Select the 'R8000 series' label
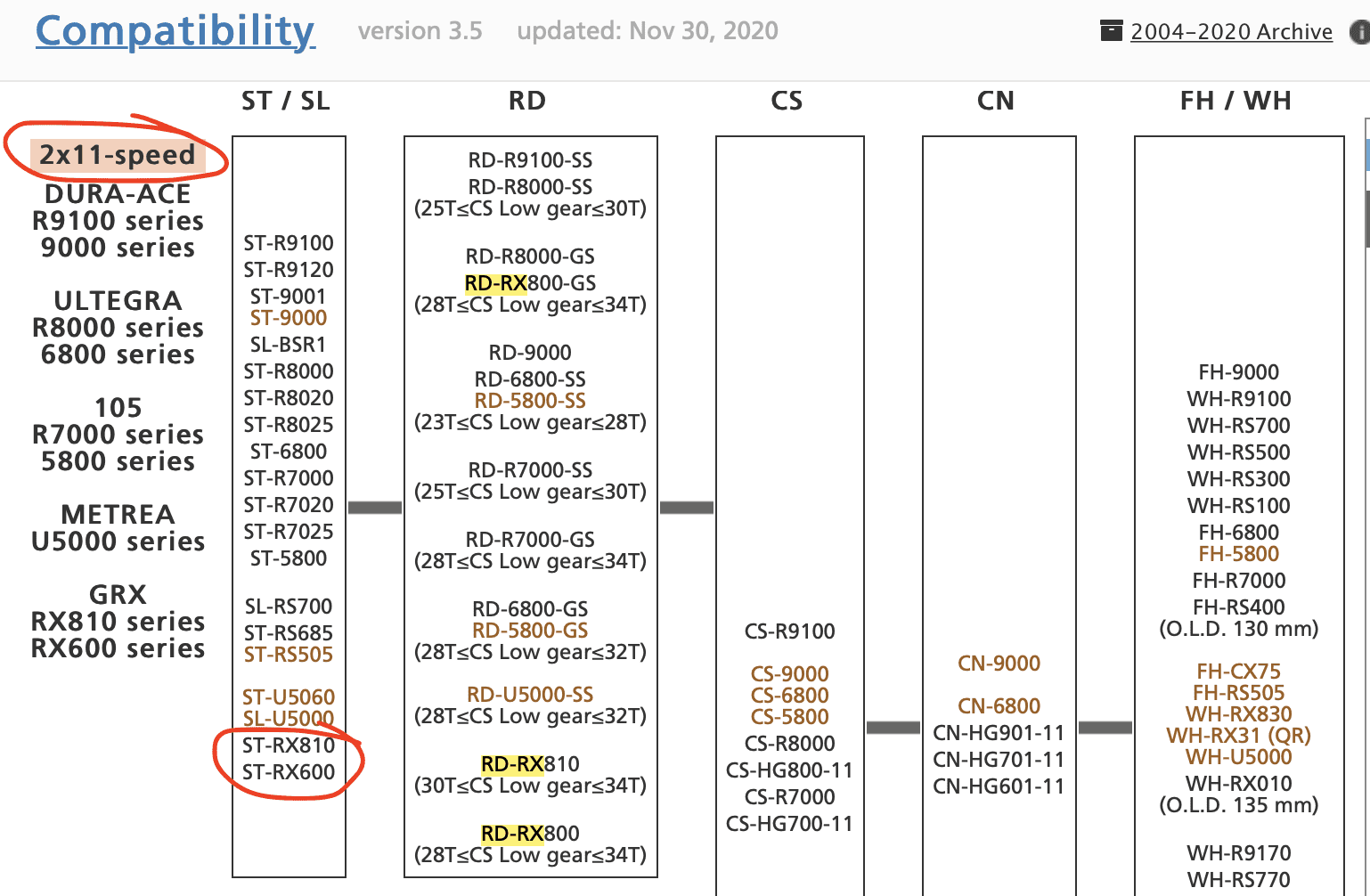 click(118, 328)
